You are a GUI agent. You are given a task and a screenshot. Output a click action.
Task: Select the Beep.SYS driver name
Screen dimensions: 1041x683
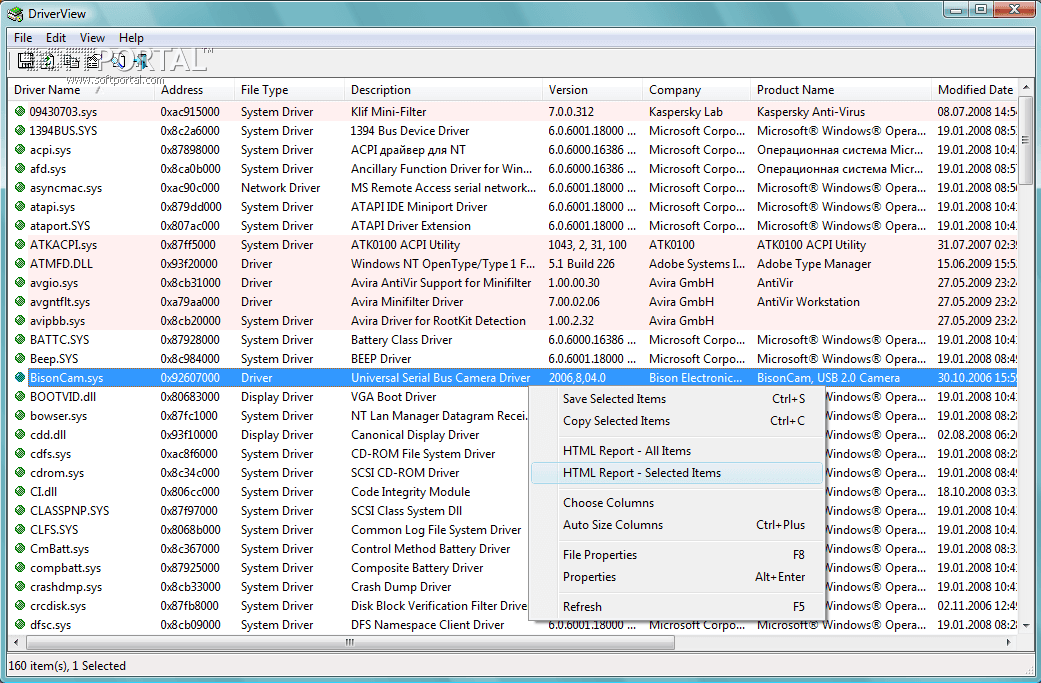click(54, 359)
